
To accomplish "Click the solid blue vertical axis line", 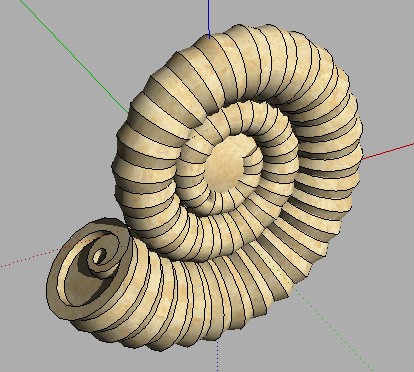I will point(209,18).
